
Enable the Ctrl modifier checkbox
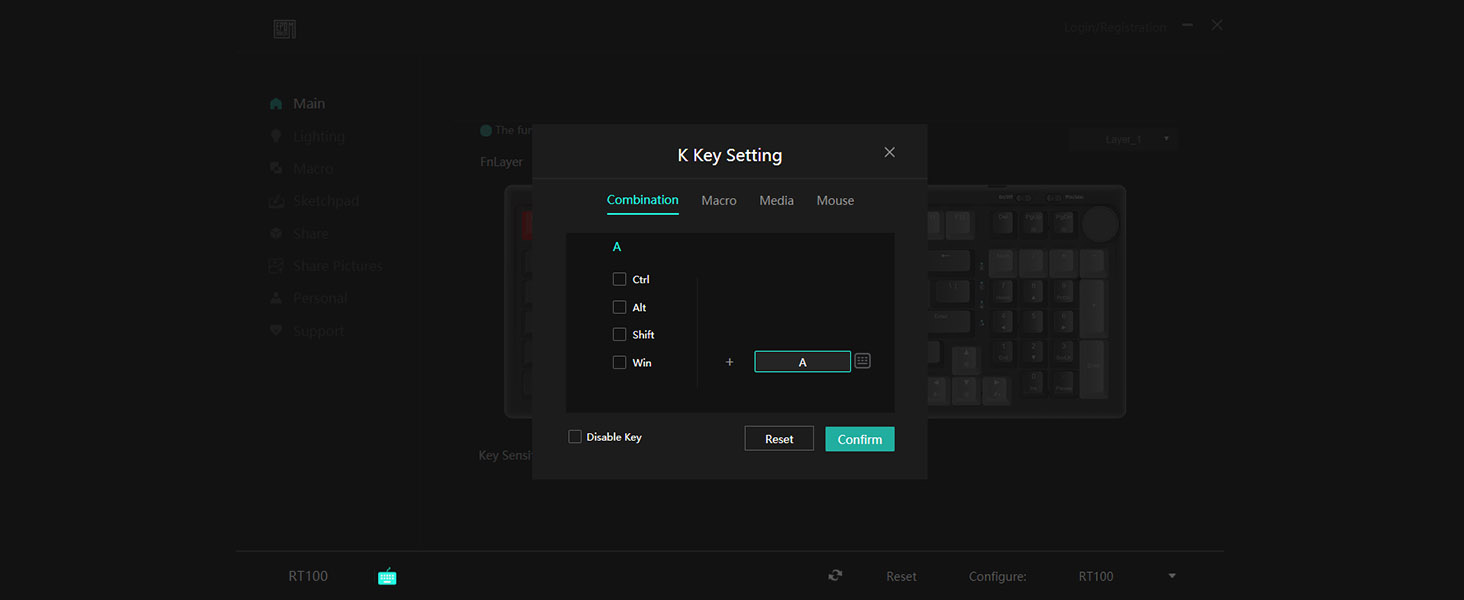pyautogui.click(x=619, y=279)
